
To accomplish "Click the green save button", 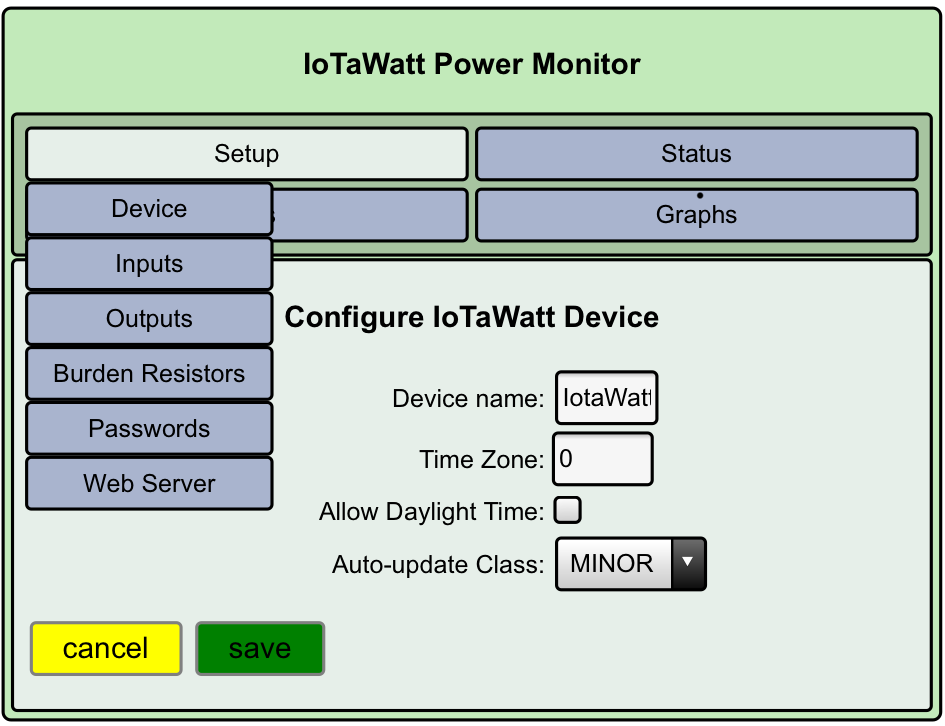I will pyautogui.click(x=260, y=648).
